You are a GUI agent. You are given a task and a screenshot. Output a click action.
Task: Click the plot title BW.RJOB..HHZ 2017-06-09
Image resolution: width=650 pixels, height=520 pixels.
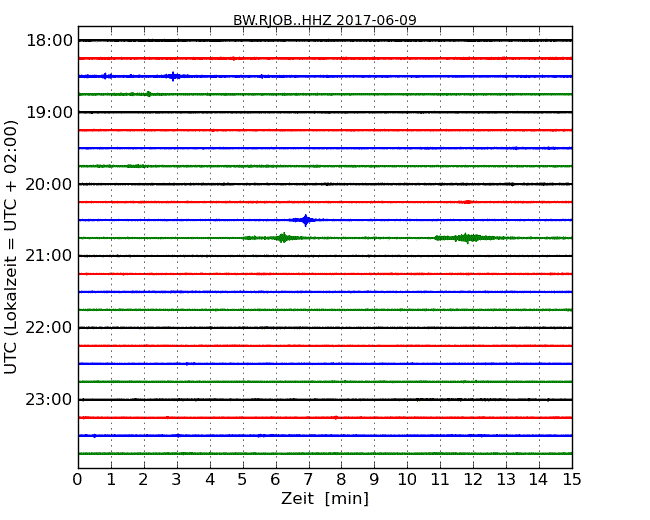point(325,20)
